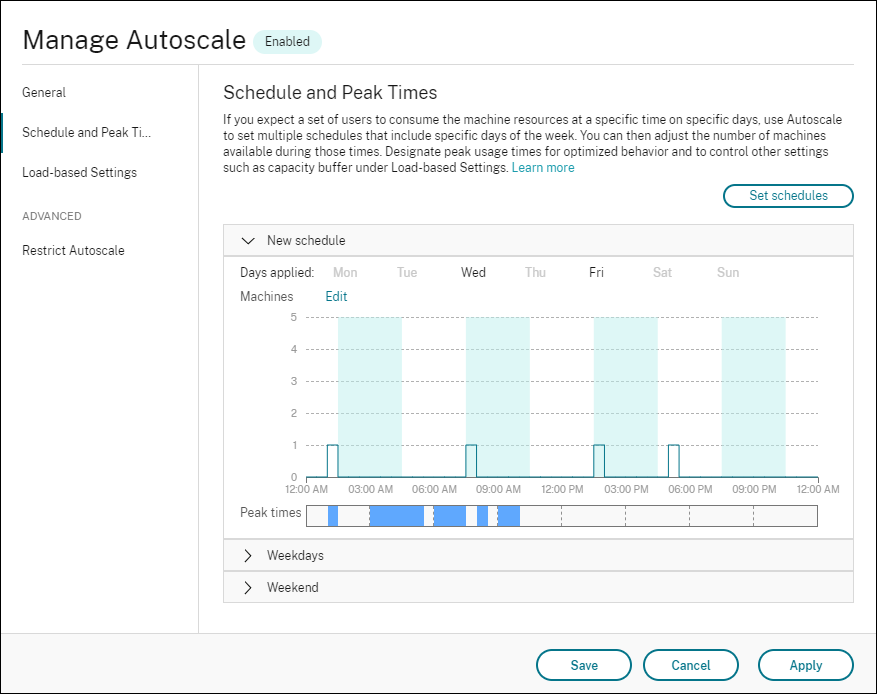Open the Restrict Autoscale page
Image resolution: width=877 pixels, height=694 pixels.
coord(74,250)
